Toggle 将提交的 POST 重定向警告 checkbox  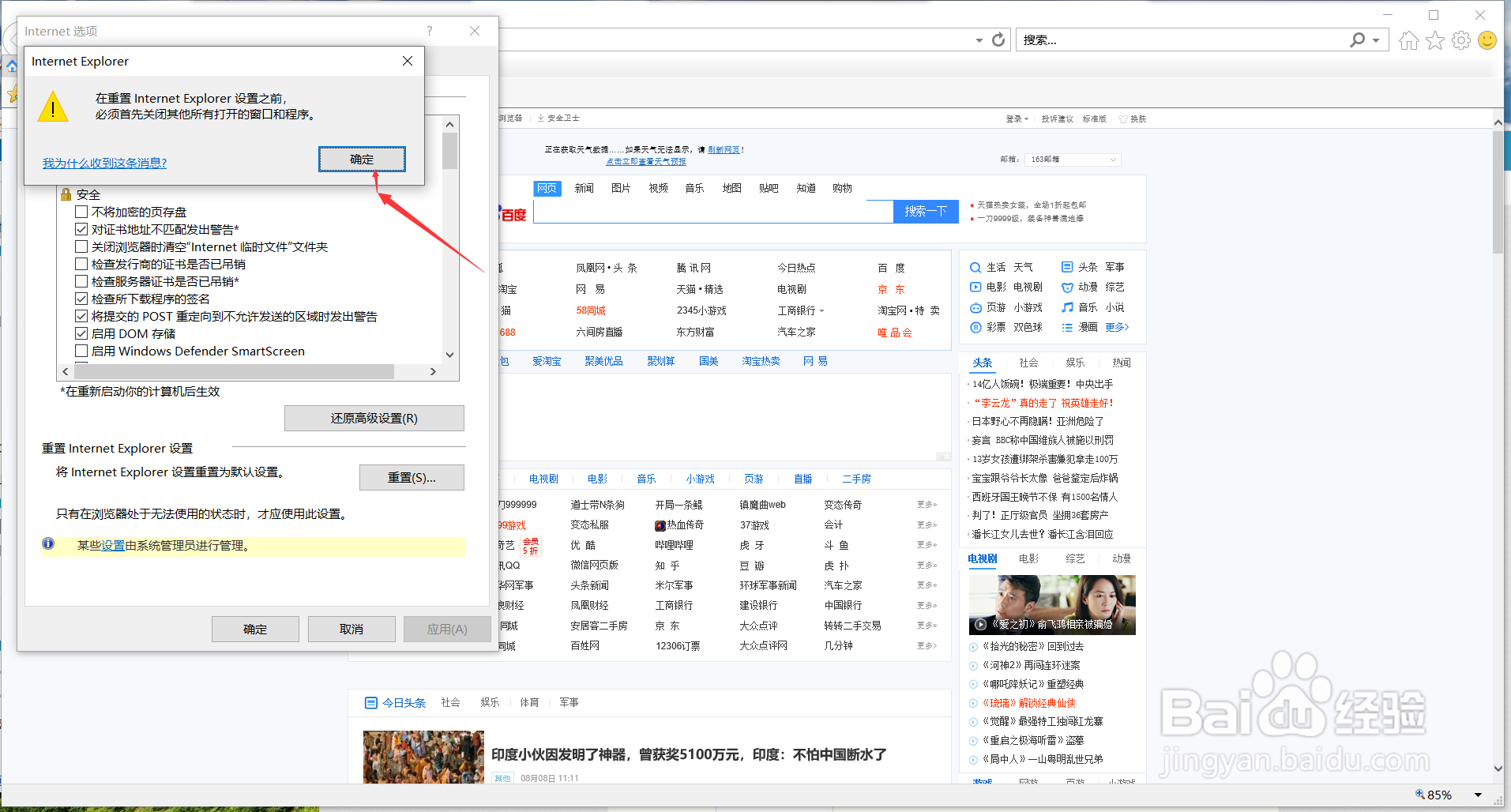[81, 316]
